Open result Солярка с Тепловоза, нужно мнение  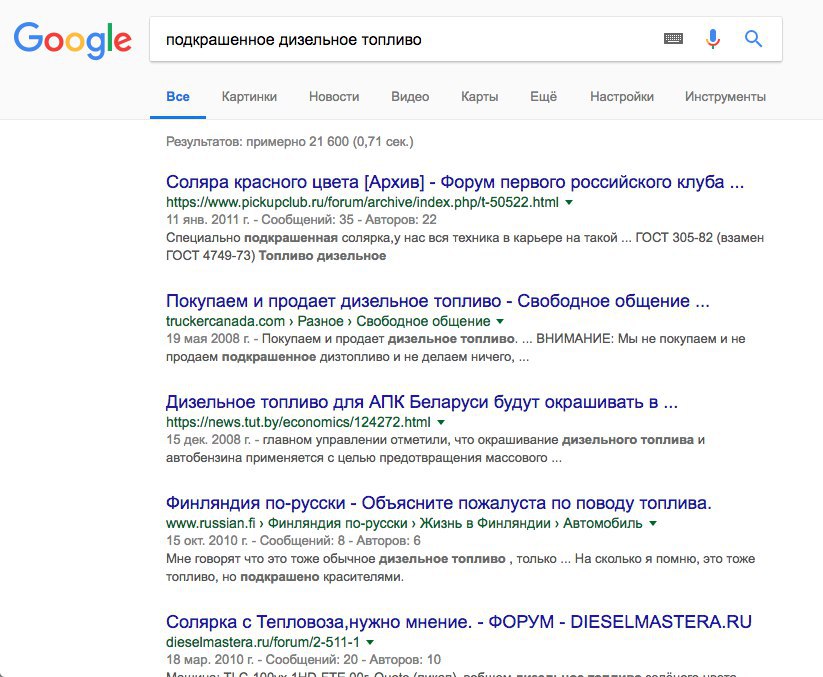coord(459,622)
